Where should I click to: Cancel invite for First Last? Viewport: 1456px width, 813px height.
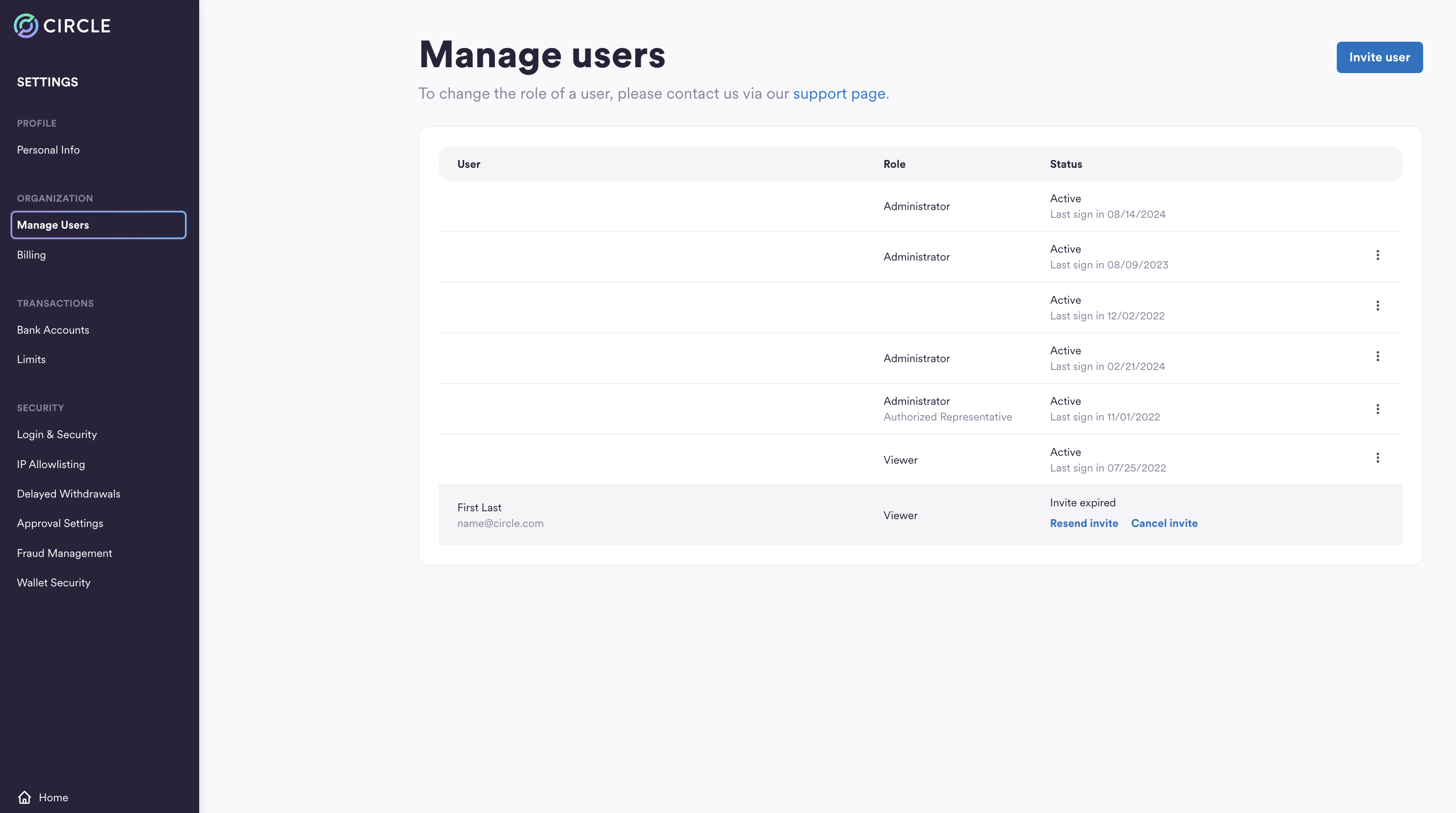(1164, 523)
